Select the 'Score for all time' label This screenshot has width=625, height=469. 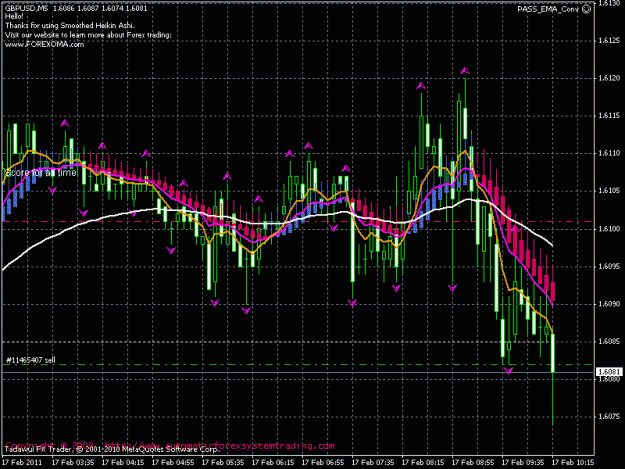(x=40, y=173)
